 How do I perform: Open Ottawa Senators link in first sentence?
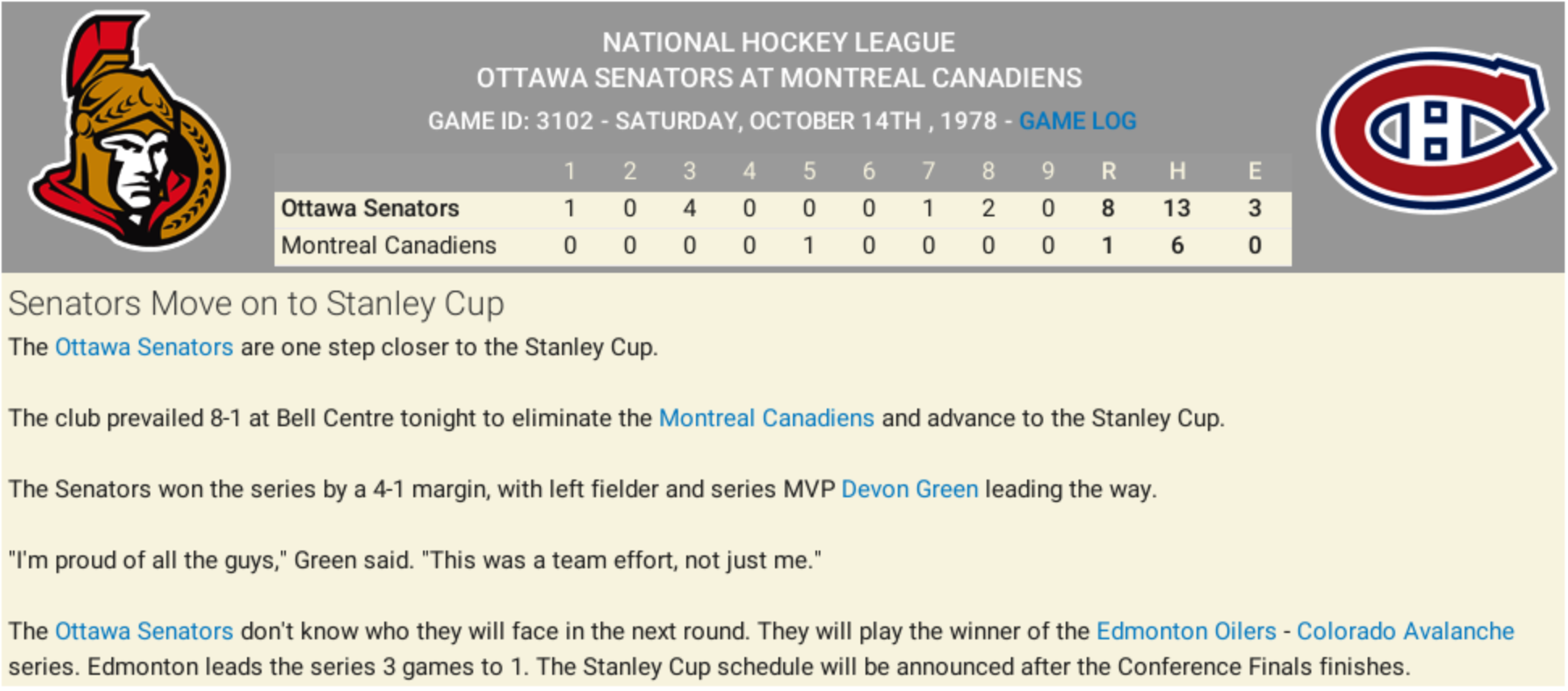coord(144,347)
